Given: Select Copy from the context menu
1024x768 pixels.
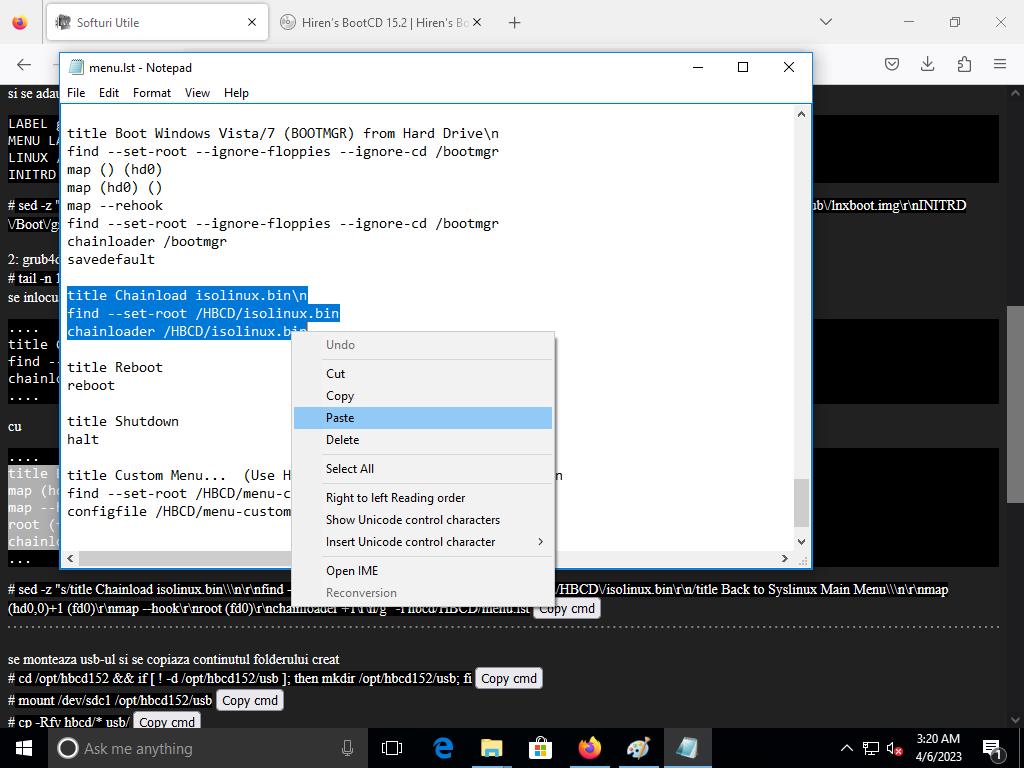Looking at the screenshot, I should [x=340, y=396].
